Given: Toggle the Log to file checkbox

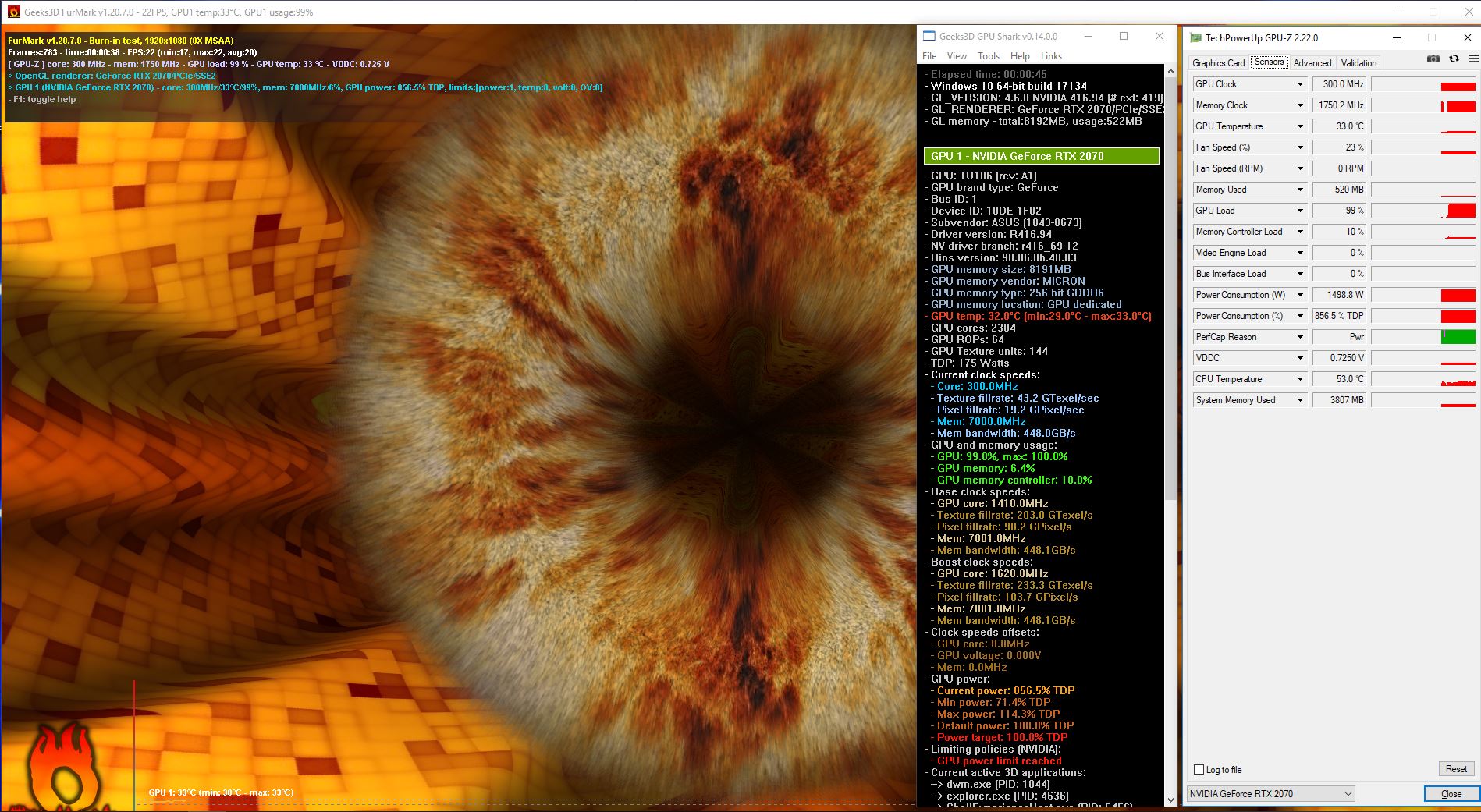Looking at the screenshot, I should tap(1199, 770).
